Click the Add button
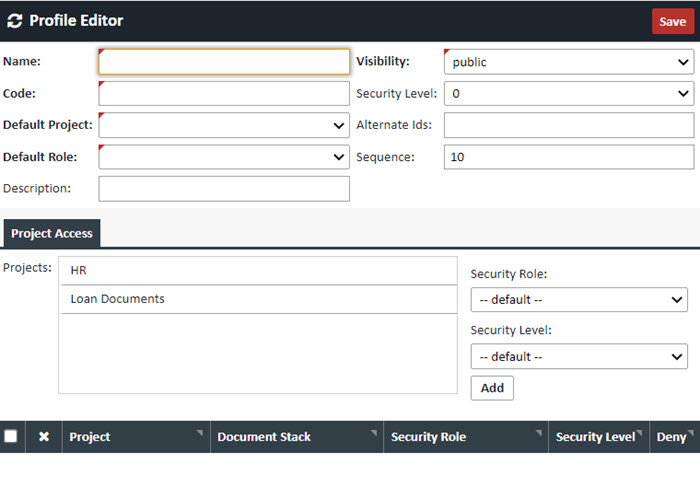Image resolution: width=700 pixels, height=499 pixels. pos(492,388)
